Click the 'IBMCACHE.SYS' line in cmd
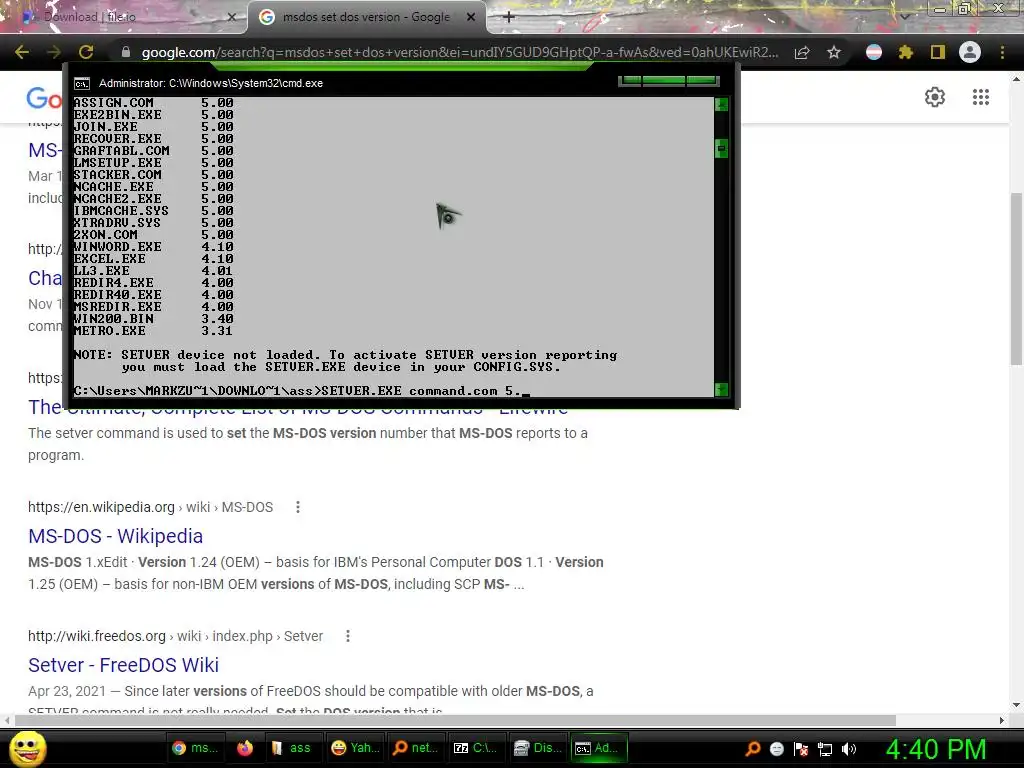Screen dimensions: 1024x768 click(x=153, y=211)
